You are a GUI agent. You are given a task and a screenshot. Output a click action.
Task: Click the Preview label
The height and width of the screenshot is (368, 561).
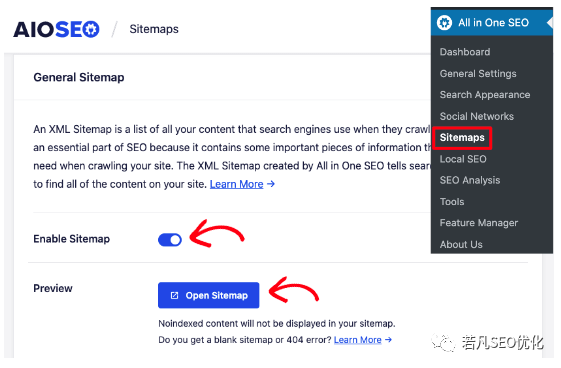53,288
